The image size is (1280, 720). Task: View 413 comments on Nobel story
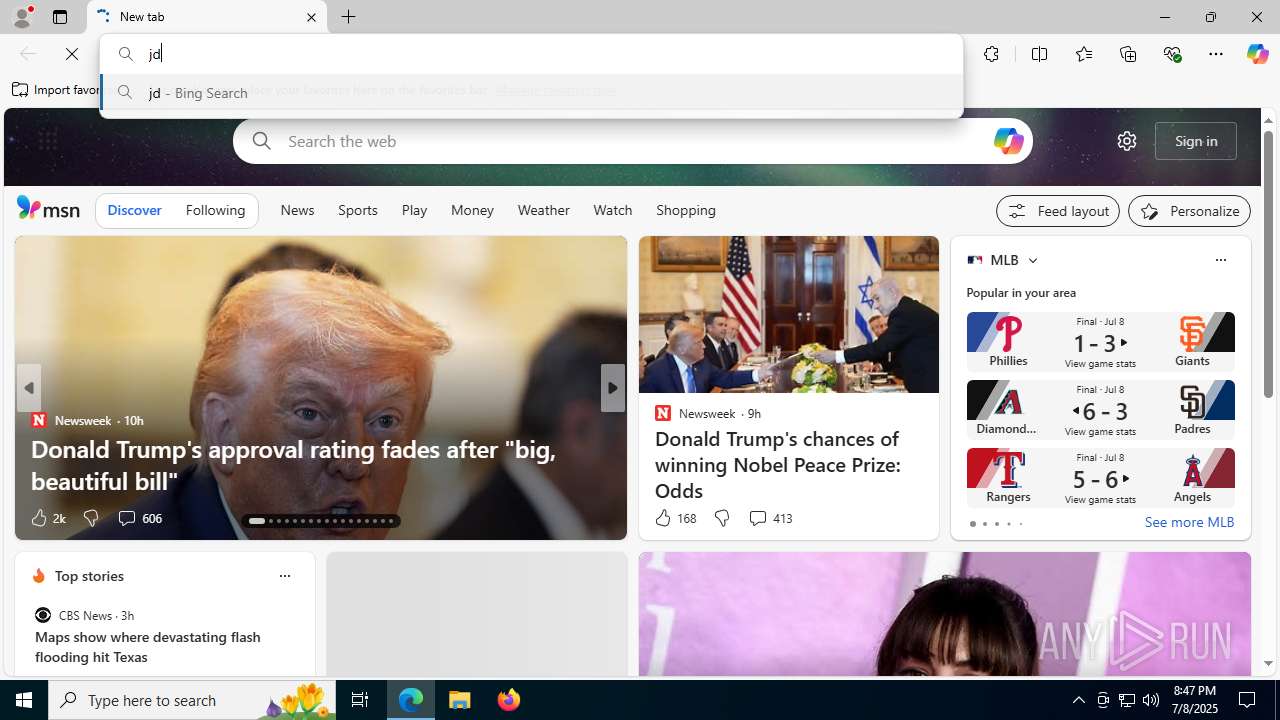click(x=770, y=518)
